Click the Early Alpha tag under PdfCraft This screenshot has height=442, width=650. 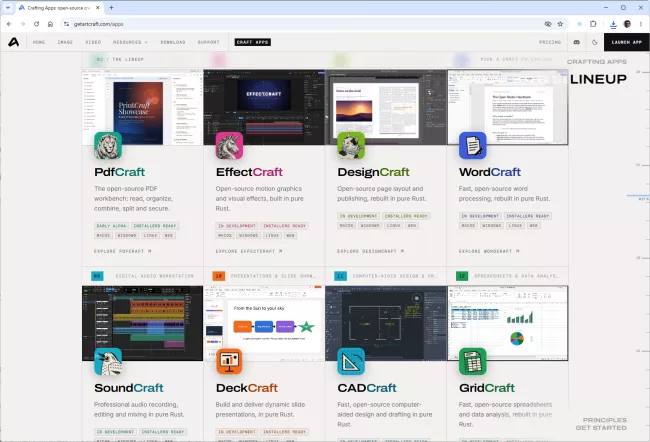pyautogui.click(x=111, y=226)
